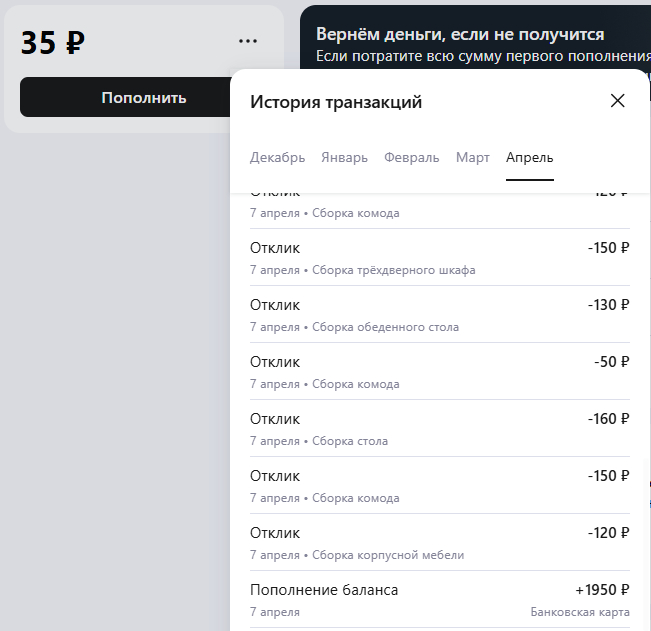This screenshot has height=631, width=651.
Task: Open the Сборка трёхдверного шкафа transaction
Action: click(x=439, y=258)
